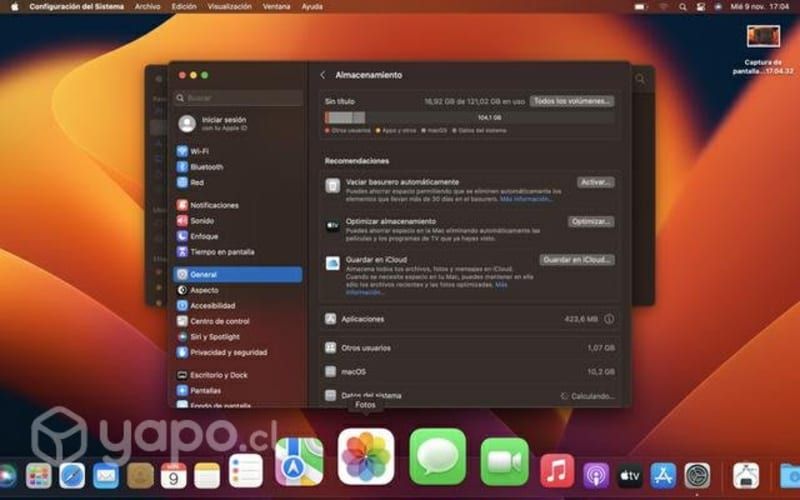Click Todos los volúmenes button
Image resolution: width=800 pixels, height=500 pixels.
572,101
